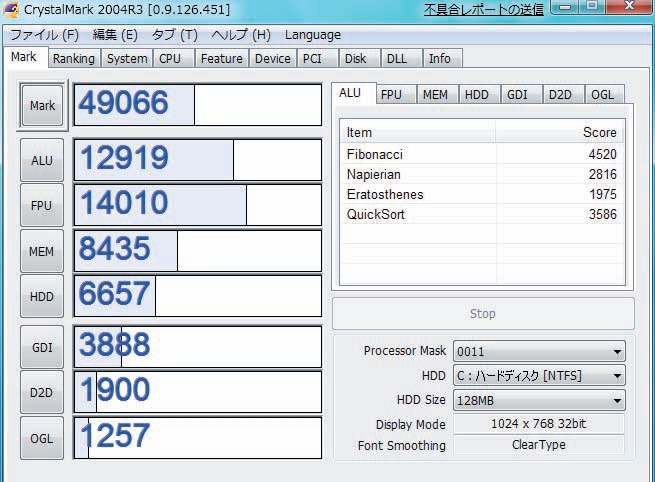Click the Score column header
Screen dimensions: 655x482
[560, 132]
